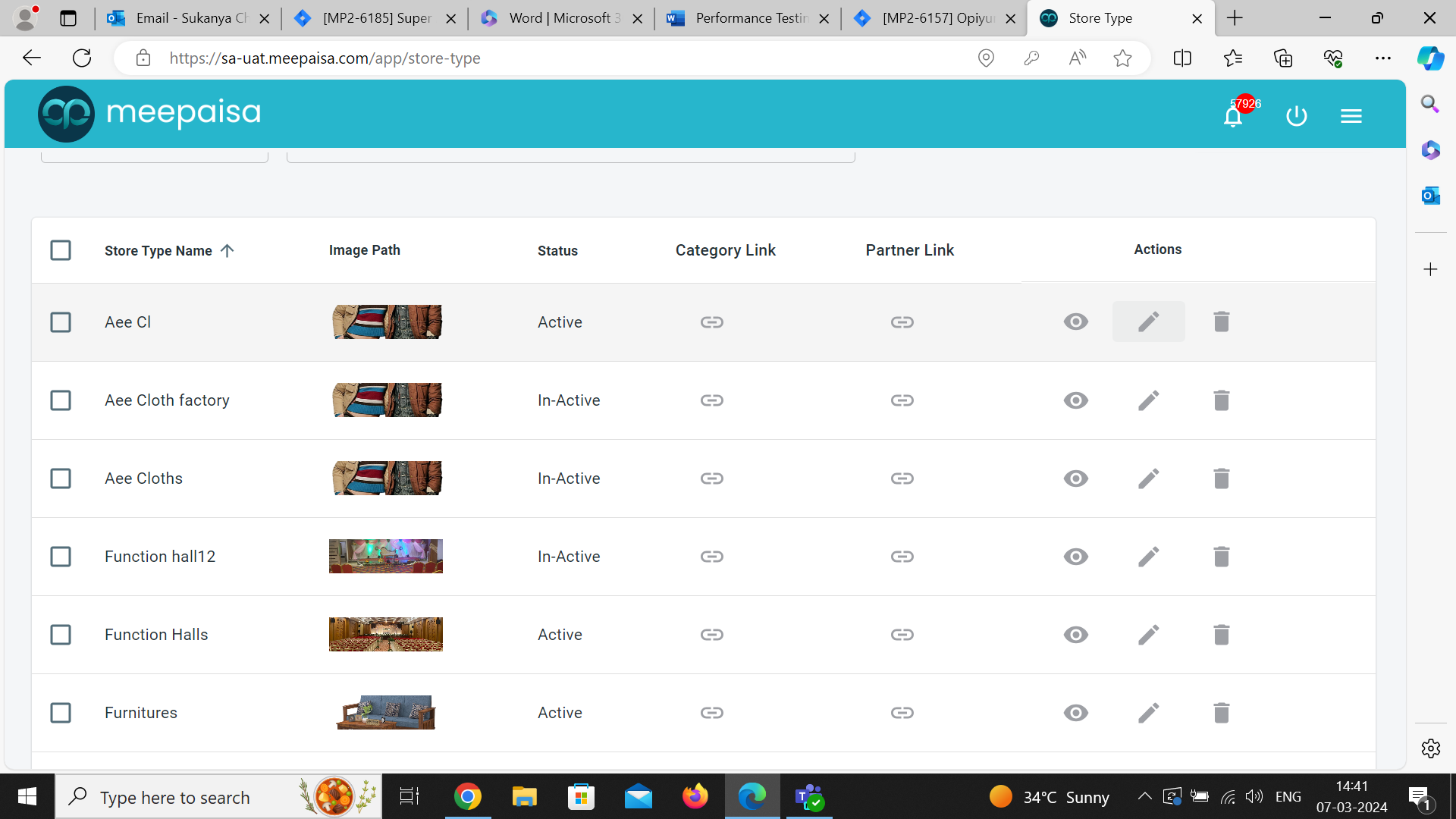Check the Function Halls checkbox

pos(61,635)
